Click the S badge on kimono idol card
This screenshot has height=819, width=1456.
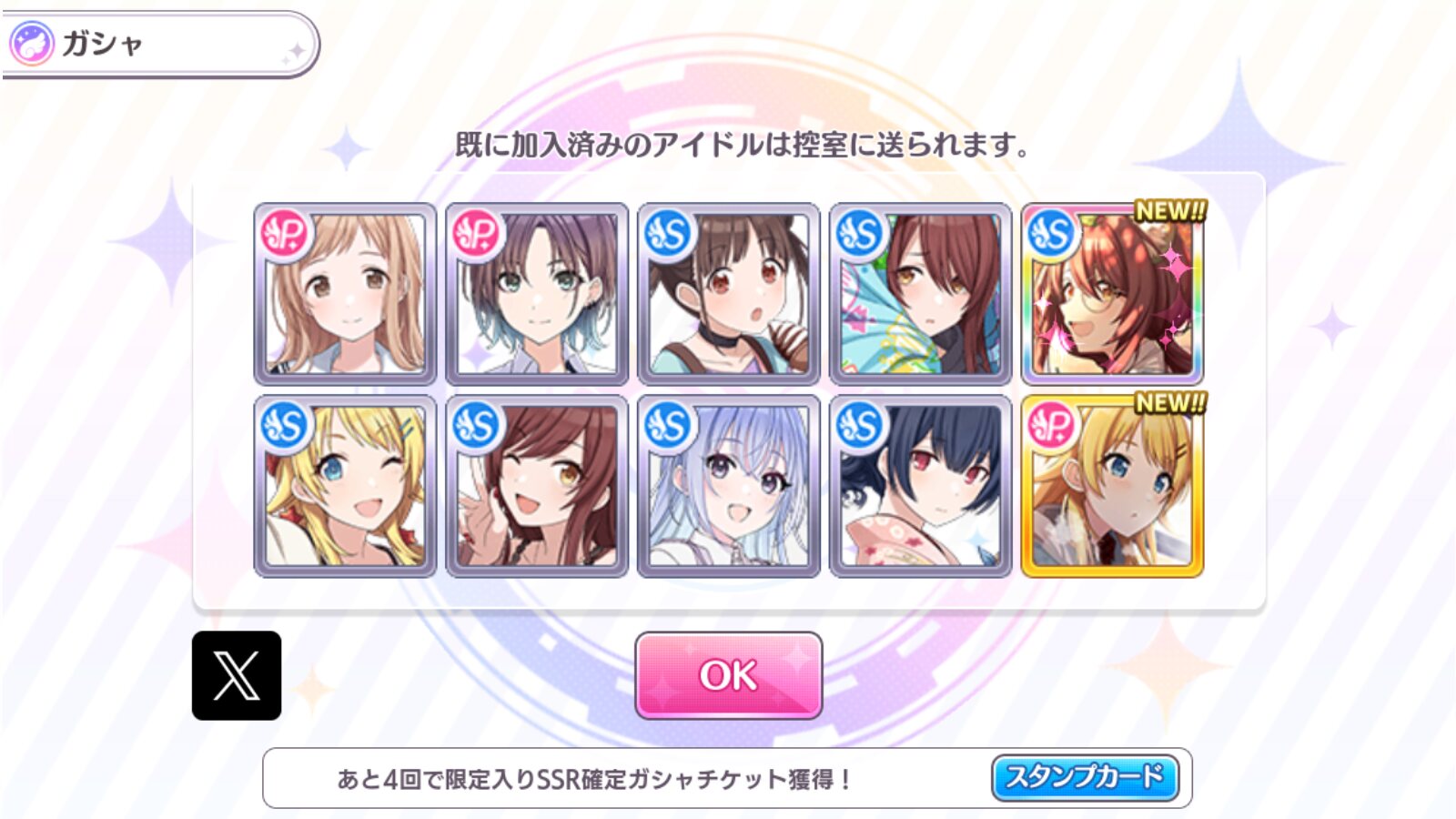[862, 426]
